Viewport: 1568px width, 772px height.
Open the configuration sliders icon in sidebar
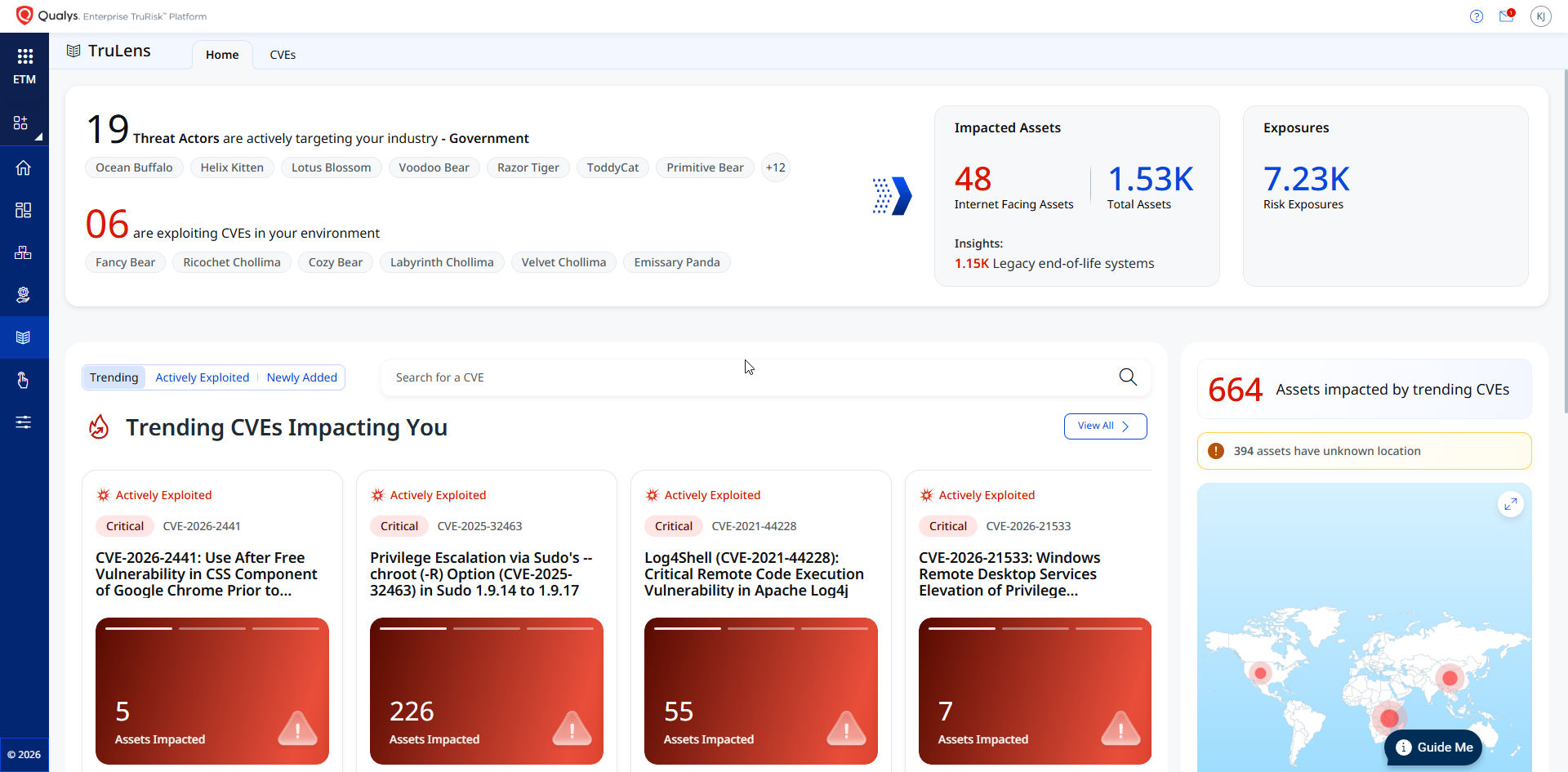point(23,422)
